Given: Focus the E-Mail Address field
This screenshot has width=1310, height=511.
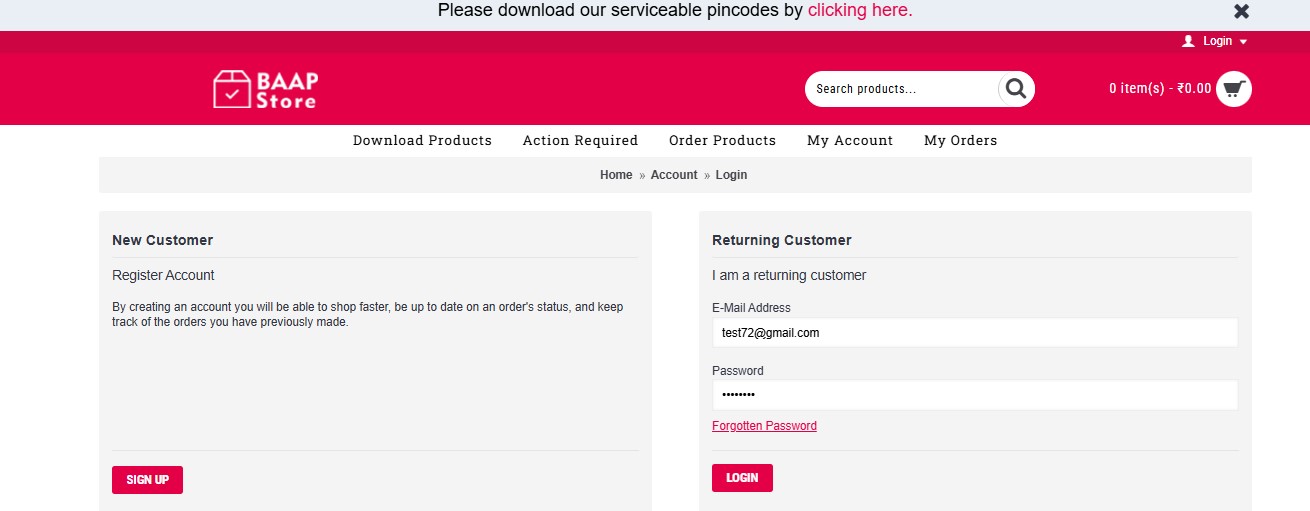Looking at the screenshot, I should 974,333.
